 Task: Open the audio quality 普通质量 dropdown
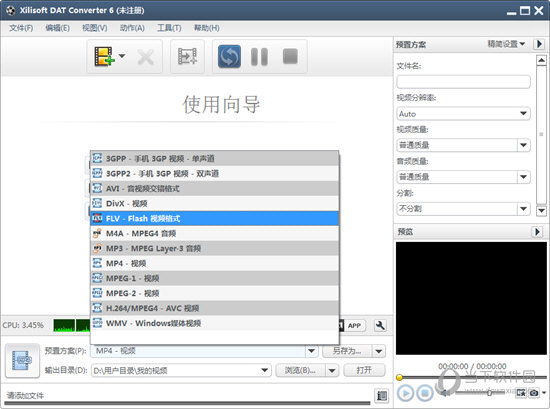(x=463, y=177)
